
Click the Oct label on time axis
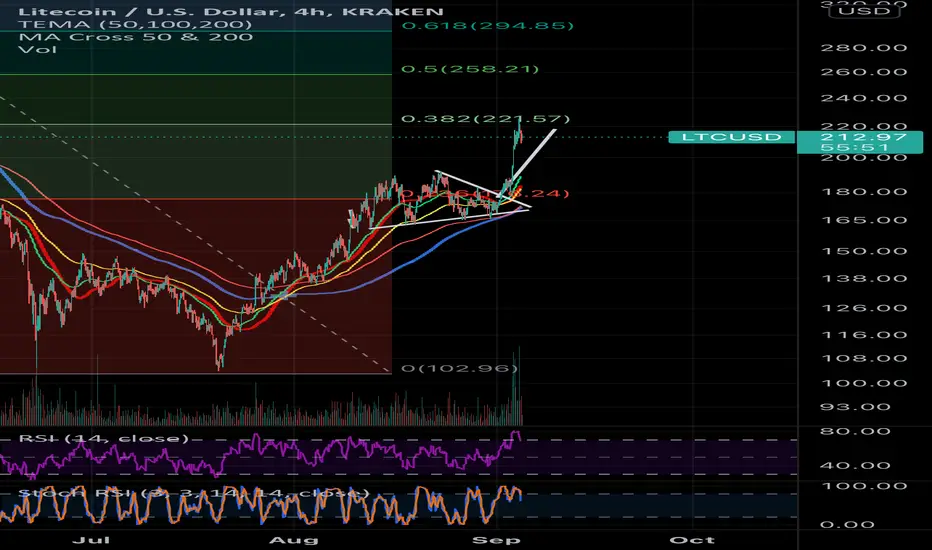click(x=692, y=540)
